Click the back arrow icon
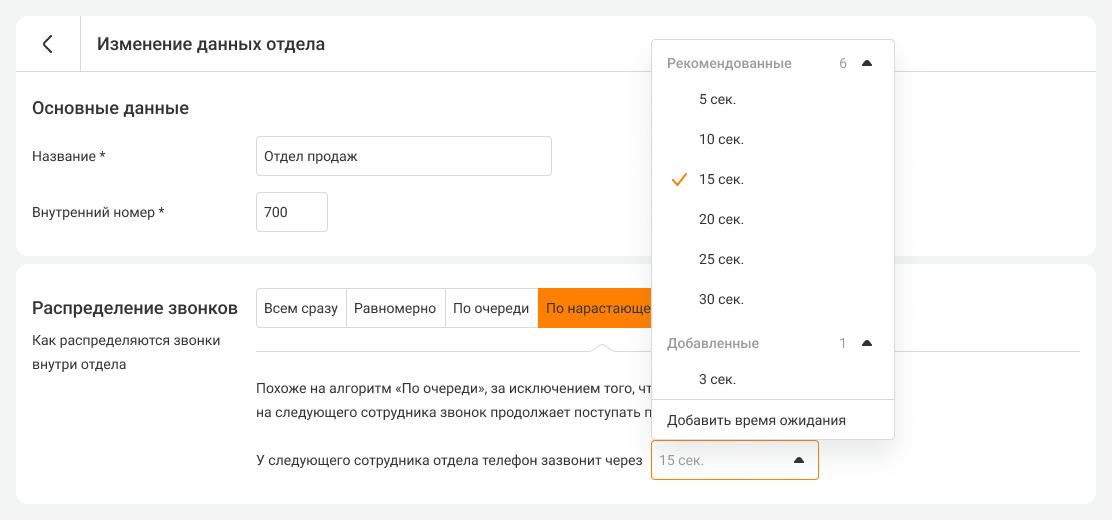Screen dimensions: 1112x520 click(47, 44)
